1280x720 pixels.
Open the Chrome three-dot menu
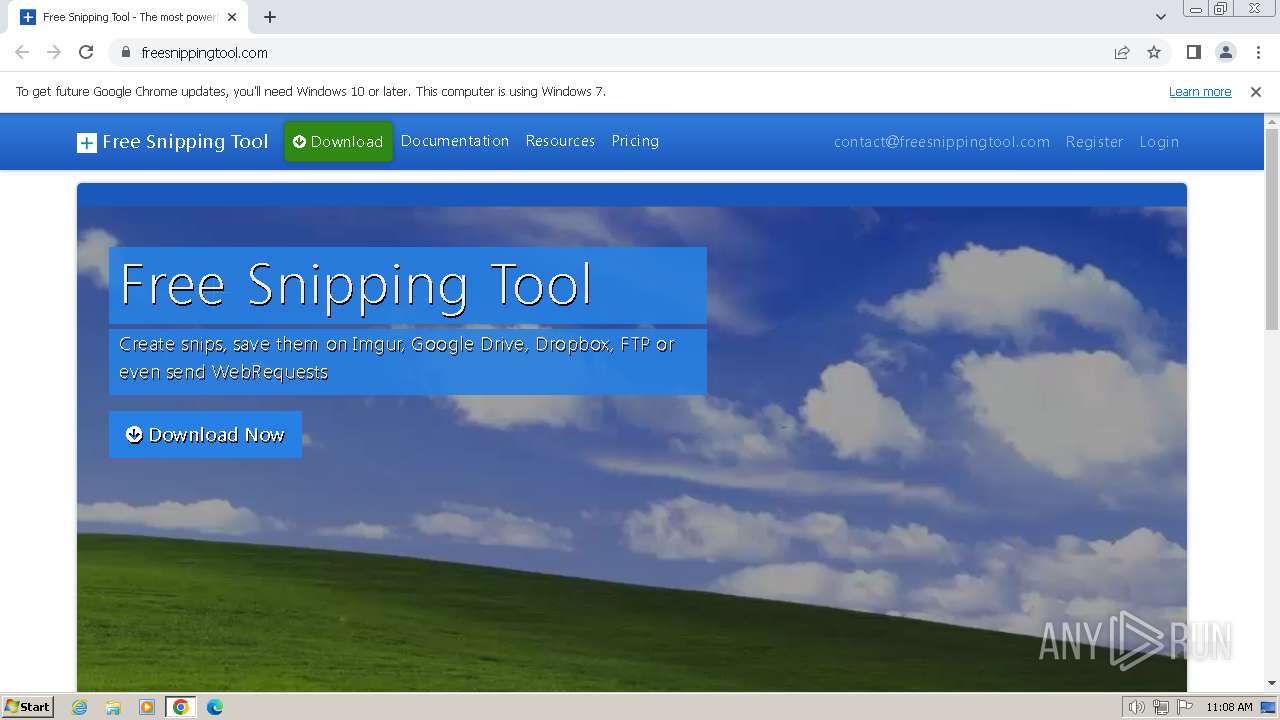(1258, 52)
